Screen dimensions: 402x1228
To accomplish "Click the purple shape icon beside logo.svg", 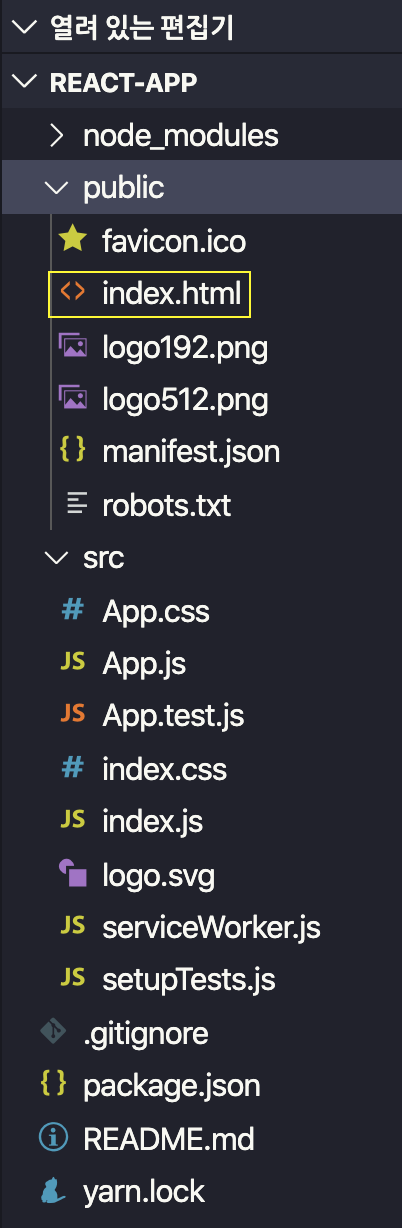I will click(72, 874).
